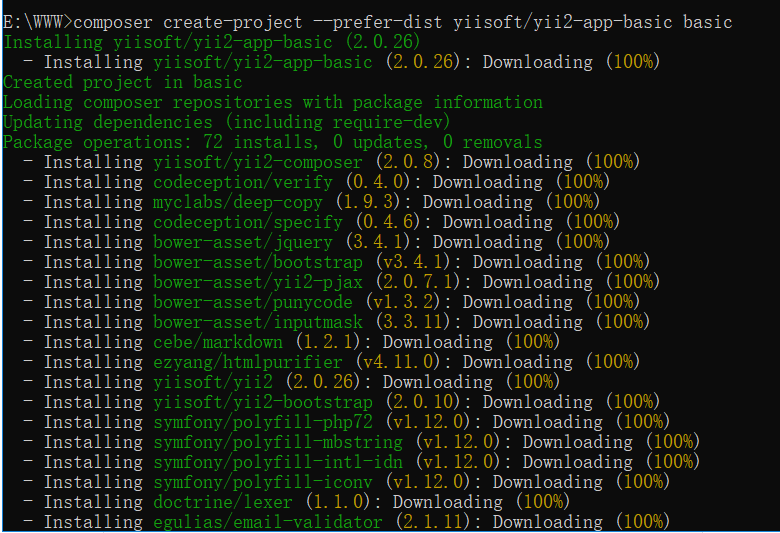Viewport: 780px width, 533px height.
Task: Click egulias/email-validator package name
Action: coord(268,522)
